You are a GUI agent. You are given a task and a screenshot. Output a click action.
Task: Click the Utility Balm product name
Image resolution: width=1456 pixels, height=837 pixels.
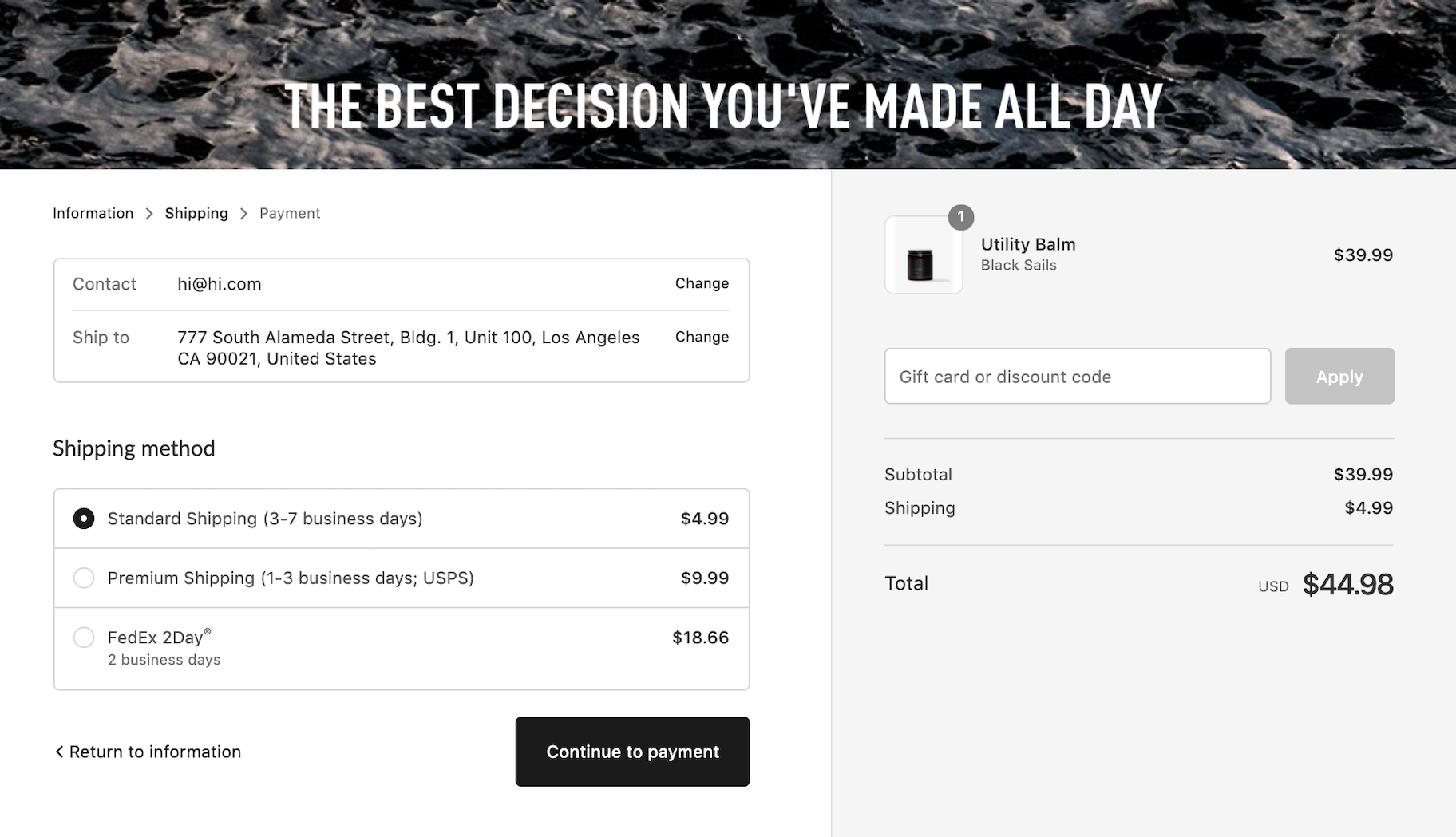[x=1028, y=245]
